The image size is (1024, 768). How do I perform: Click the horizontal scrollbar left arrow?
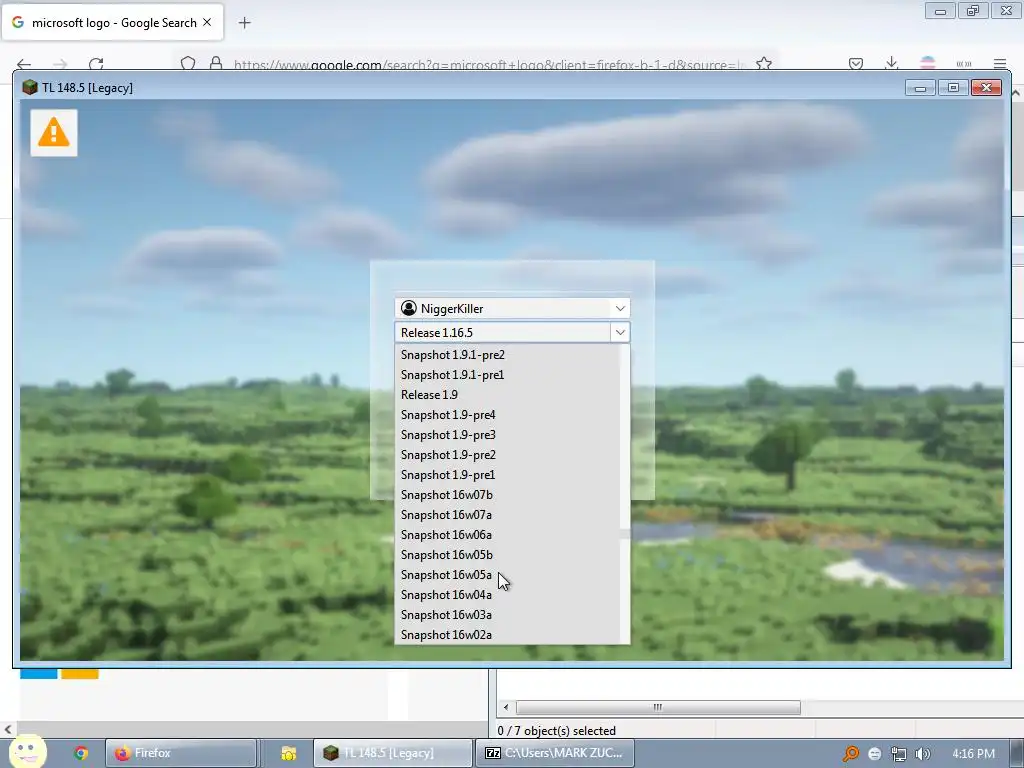505,707
